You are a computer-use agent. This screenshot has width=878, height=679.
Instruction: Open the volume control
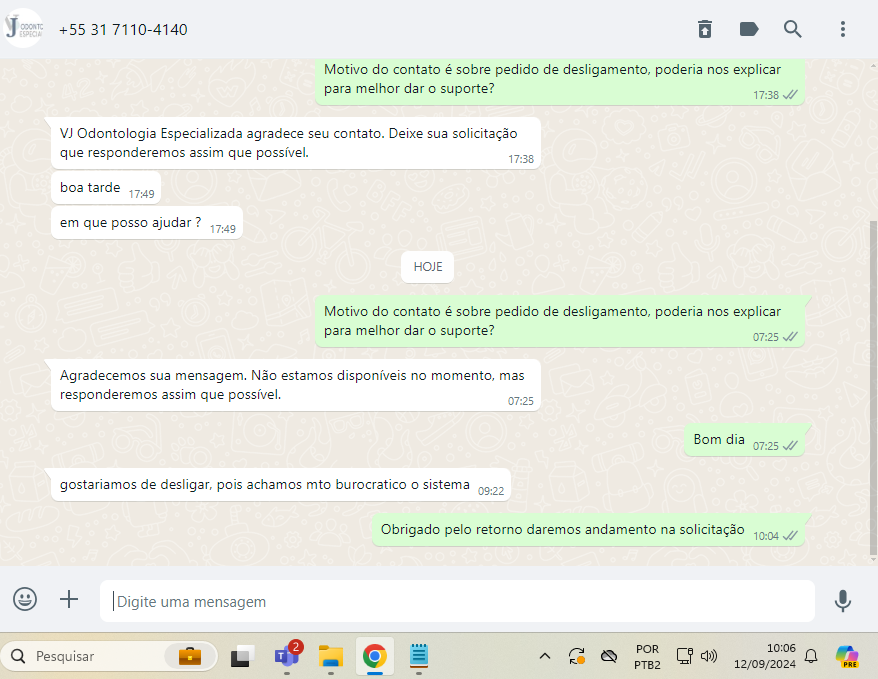[709, 655]
